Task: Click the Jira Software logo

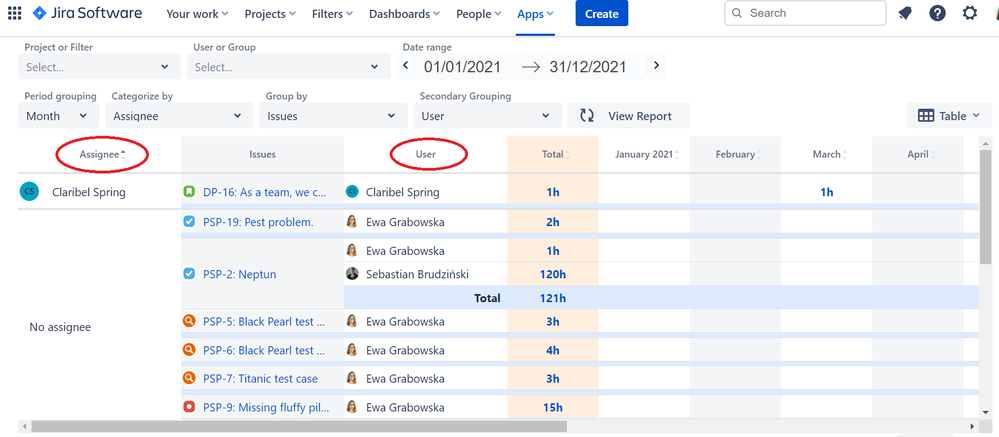Action: [87, 14]
